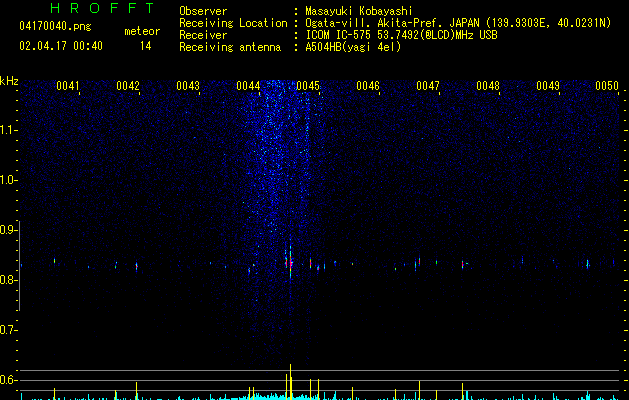Viewport: 629px width, 400px height.
Task: Click time marker 0047
Action: pyautogui.click(x=428, y=86)
